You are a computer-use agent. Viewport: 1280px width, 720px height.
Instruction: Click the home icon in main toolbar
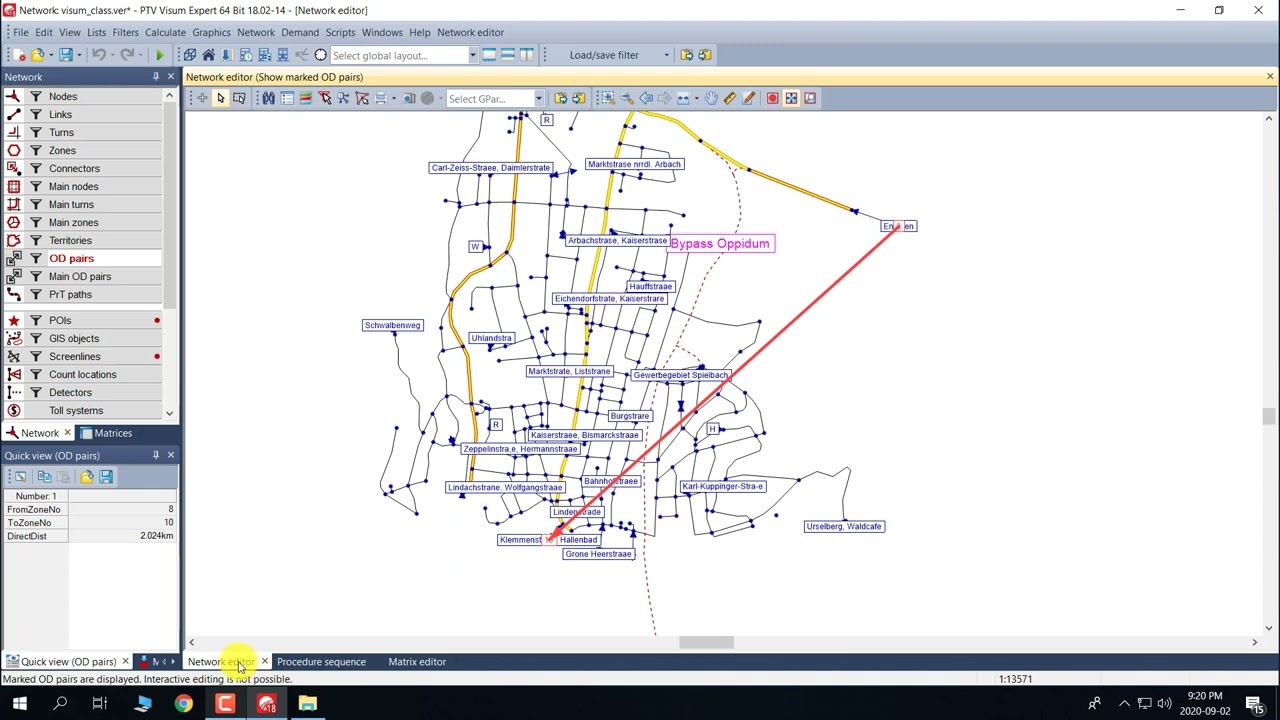point(208,55)
